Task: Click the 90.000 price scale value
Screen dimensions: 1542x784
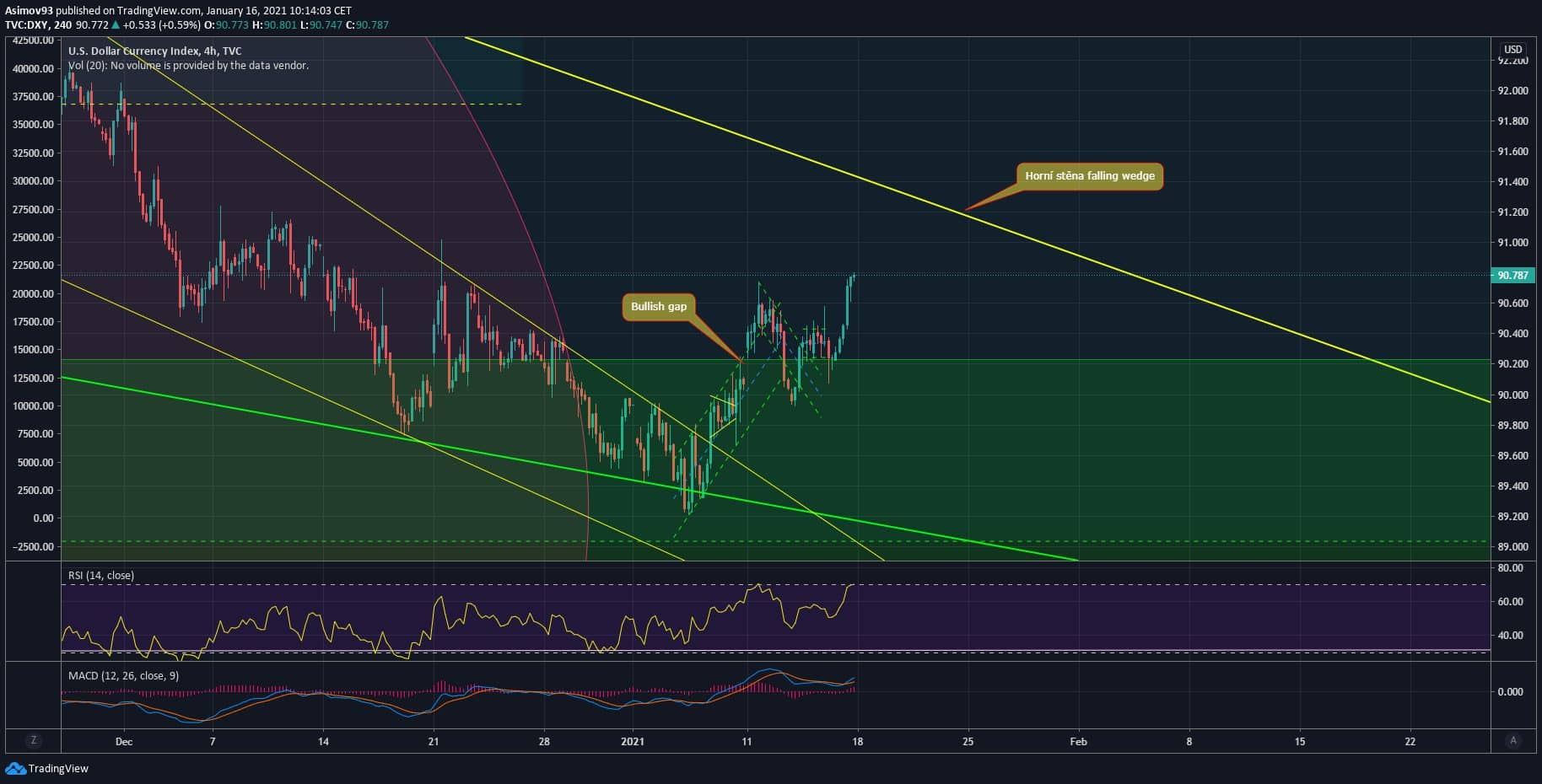Action: pyautogui.click(x=1512, y=395)
